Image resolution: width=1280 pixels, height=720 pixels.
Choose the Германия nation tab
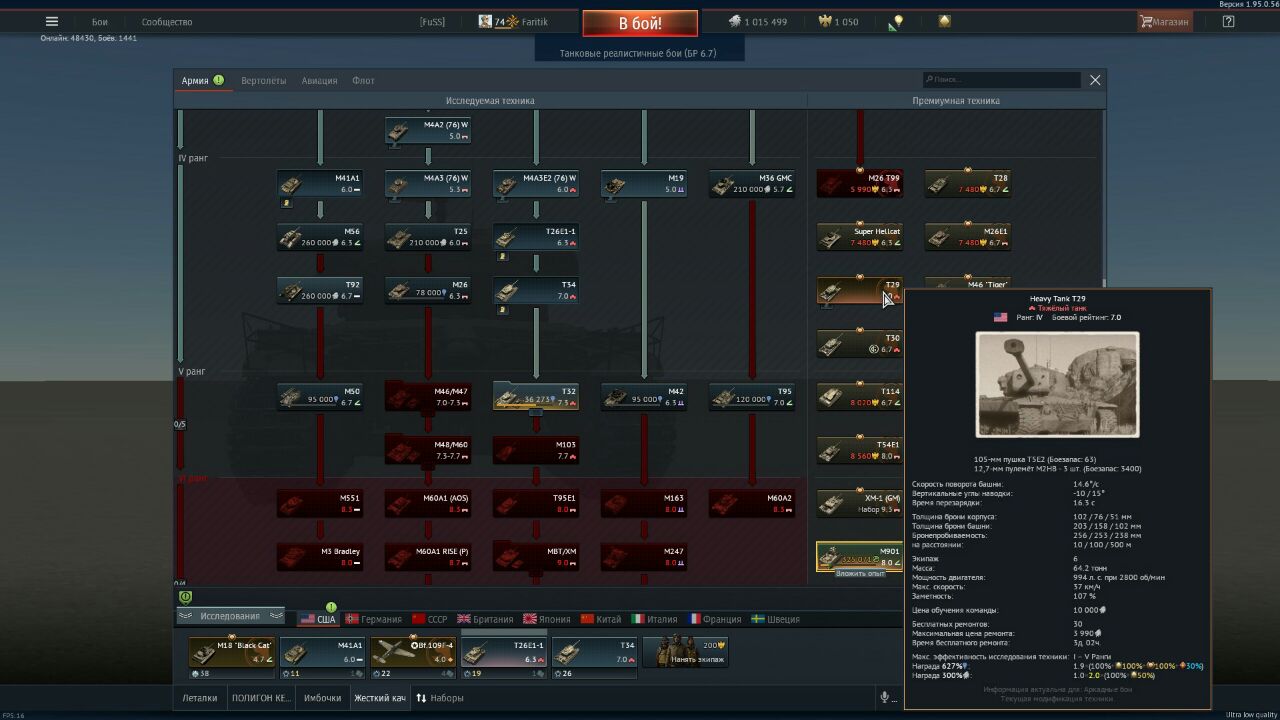click(373, 619)
